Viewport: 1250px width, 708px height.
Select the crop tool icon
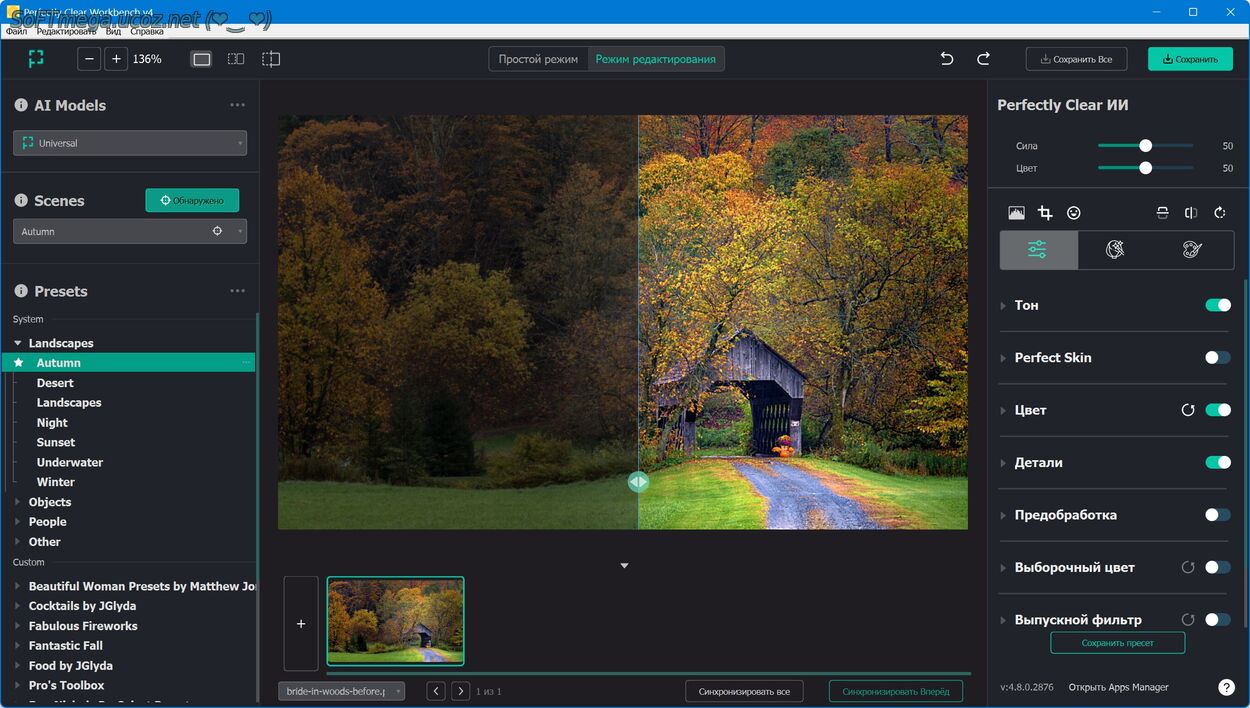pyautogui.click(x=1045, y=213)
